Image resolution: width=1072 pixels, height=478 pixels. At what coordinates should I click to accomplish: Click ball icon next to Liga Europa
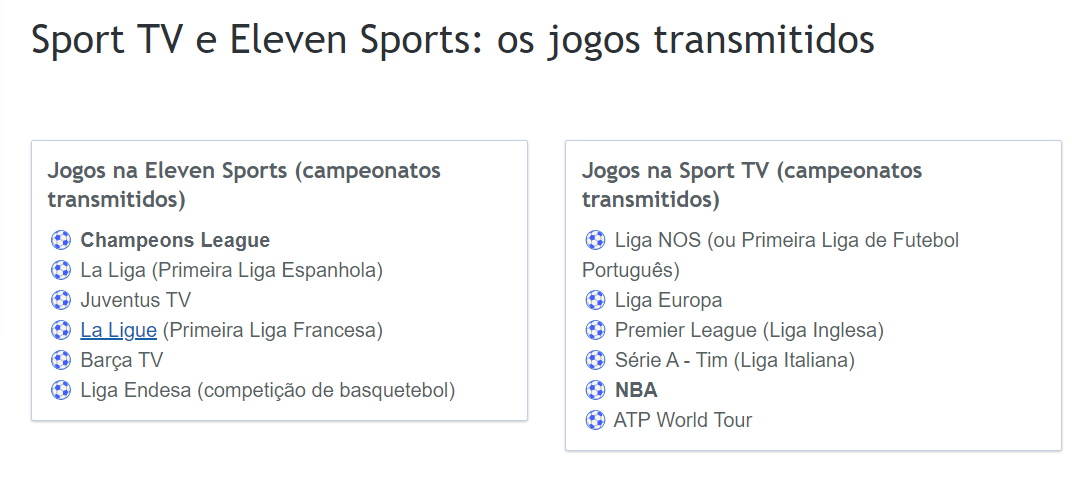point(595,300)
